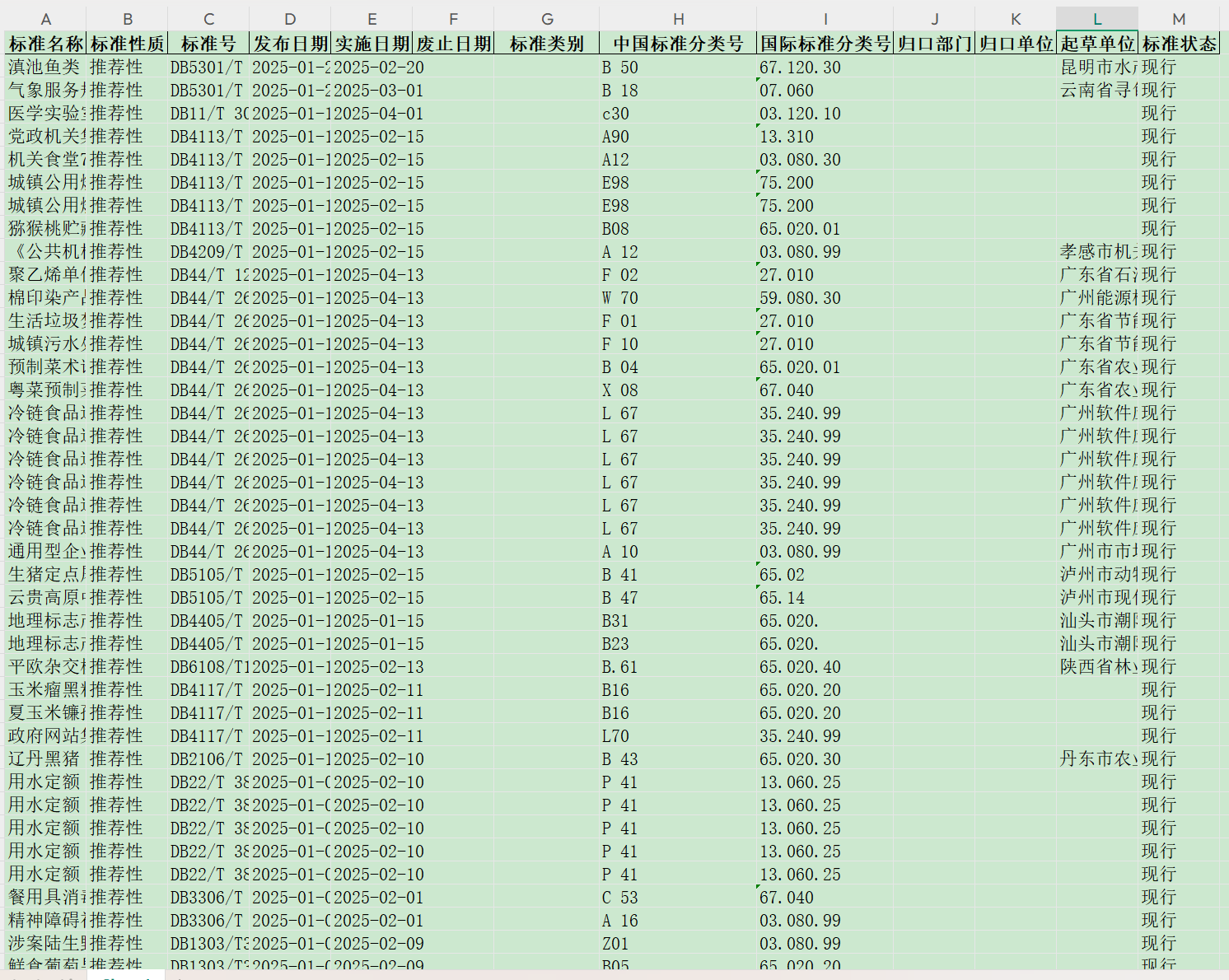Select column C by its header letter

pos(208,19)
